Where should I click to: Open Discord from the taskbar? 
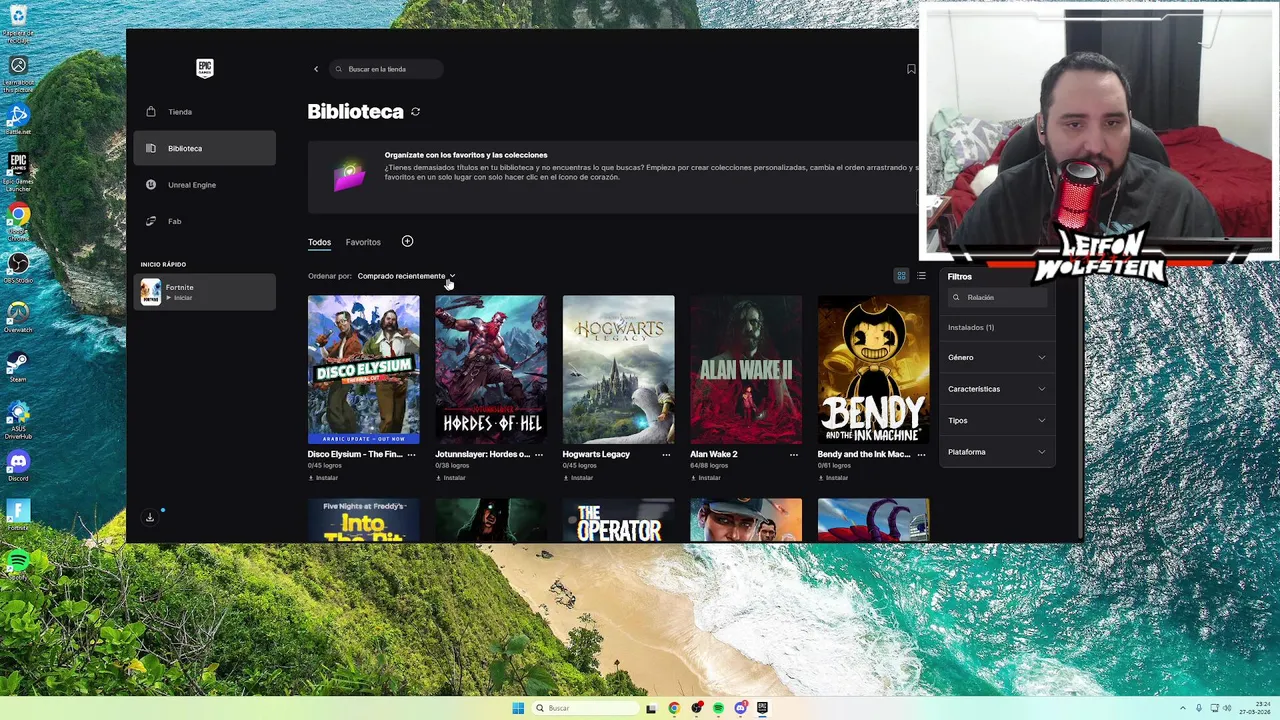[740, 708]
